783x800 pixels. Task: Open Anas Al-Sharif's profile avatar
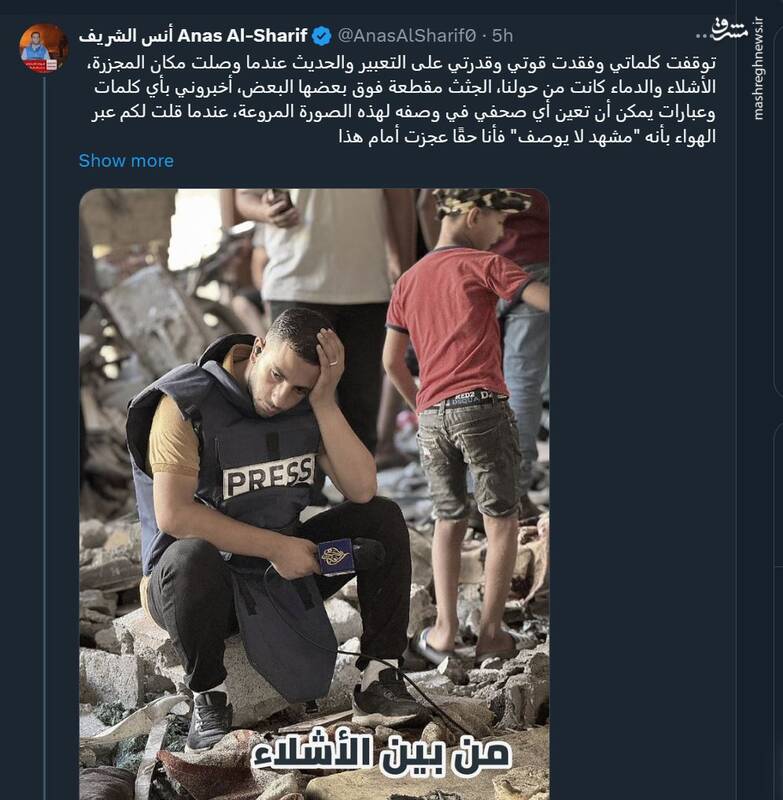43,49
